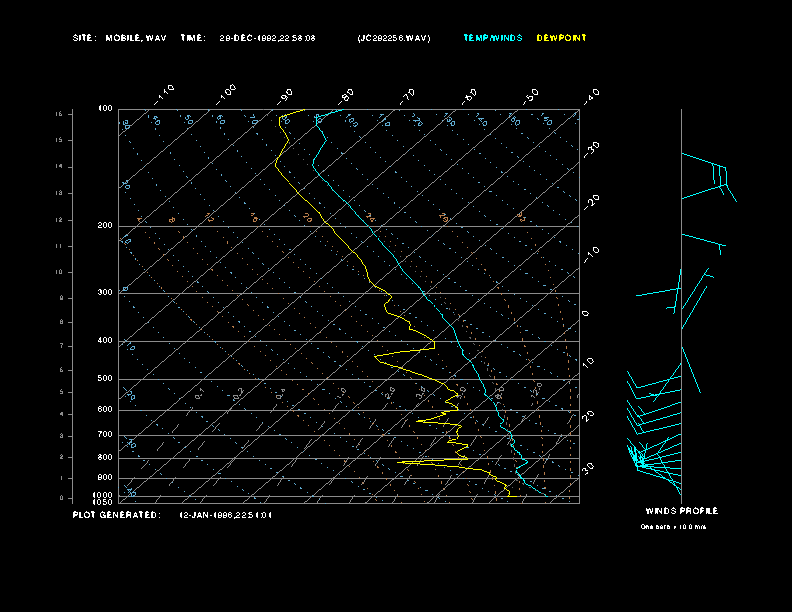The width and height of the screenshot is (792, 612).
Task: Click the SITE: MOBILE, WAV header text
Action: (x=119, y=38)
